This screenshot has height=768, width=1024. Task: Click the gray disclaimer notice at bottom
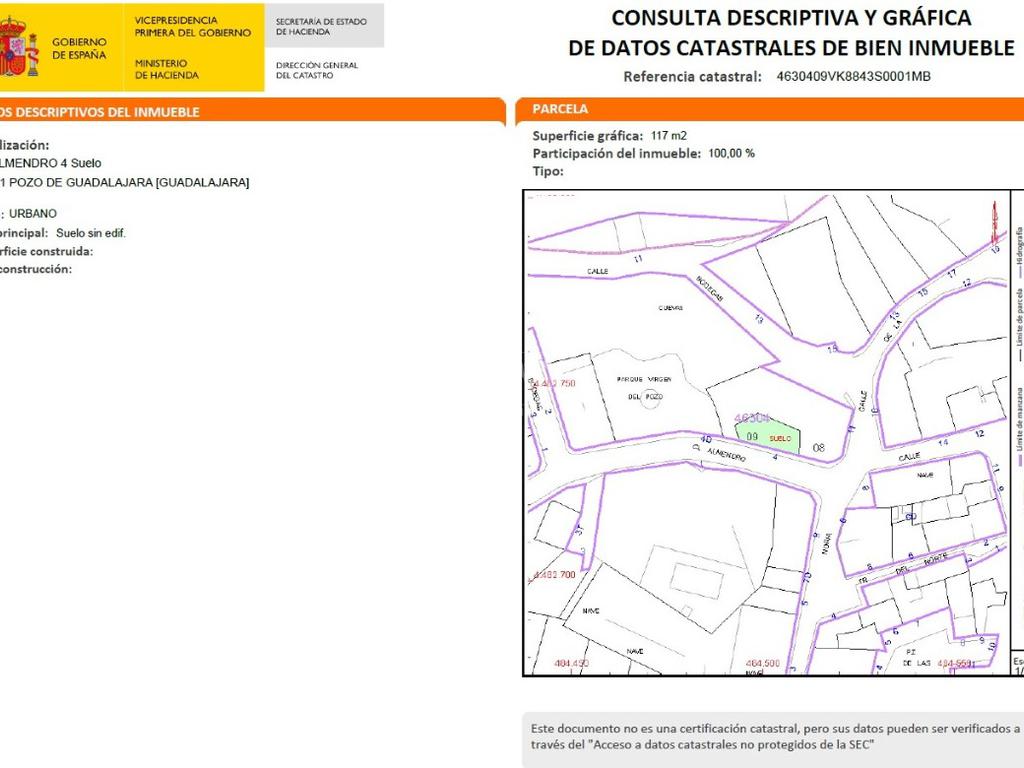click(773, 740)
